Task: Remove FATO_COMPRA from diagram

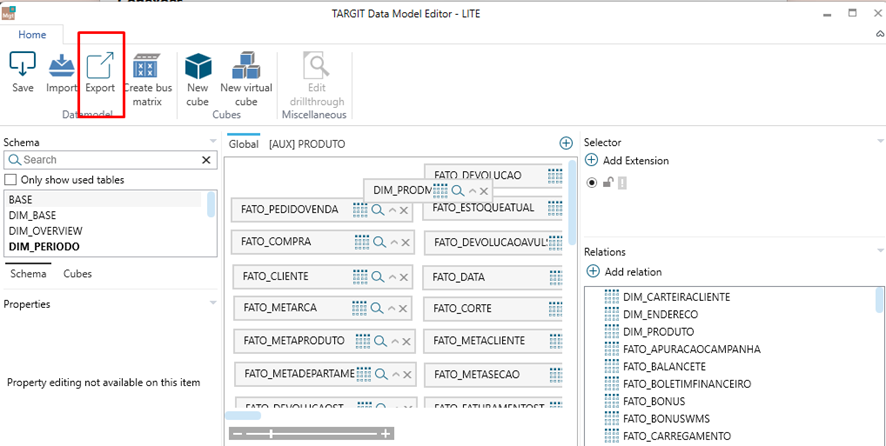Action: [405, 243]
